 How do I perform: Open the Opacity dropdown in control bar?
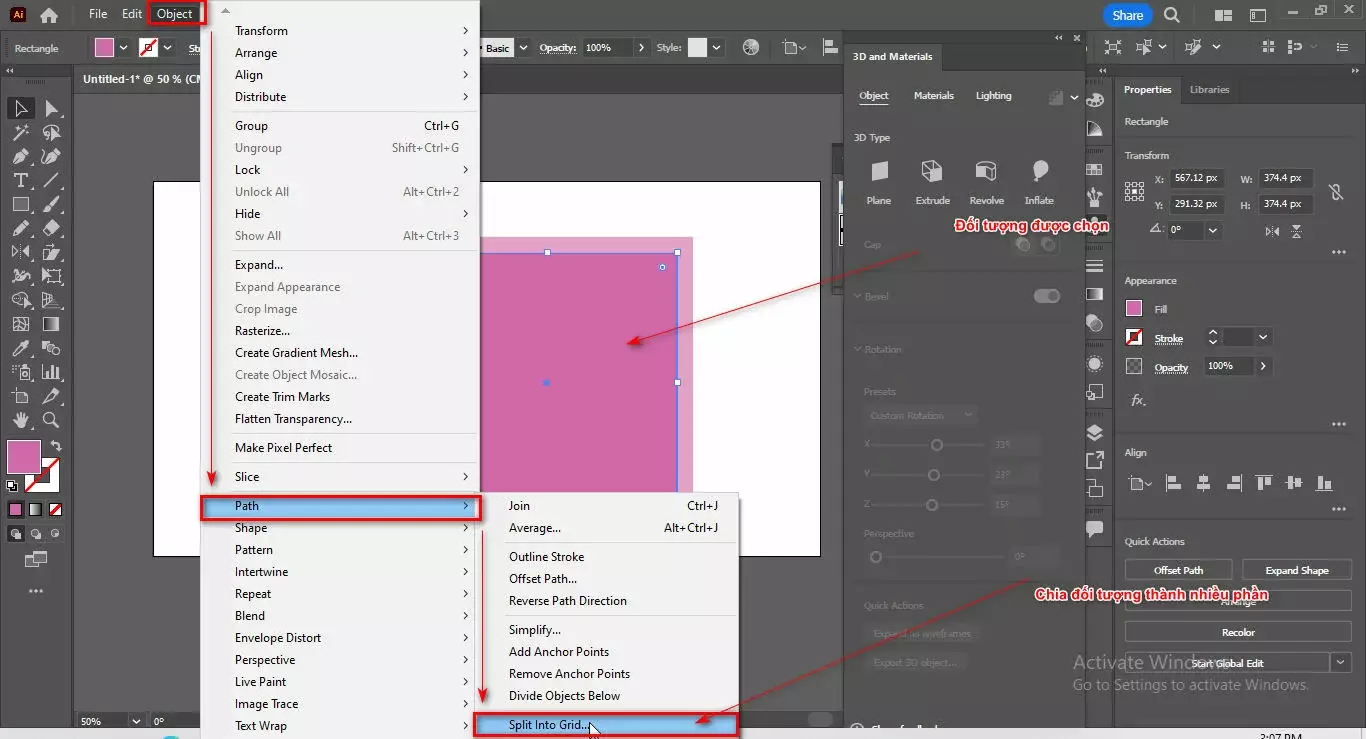pos(640,48)
